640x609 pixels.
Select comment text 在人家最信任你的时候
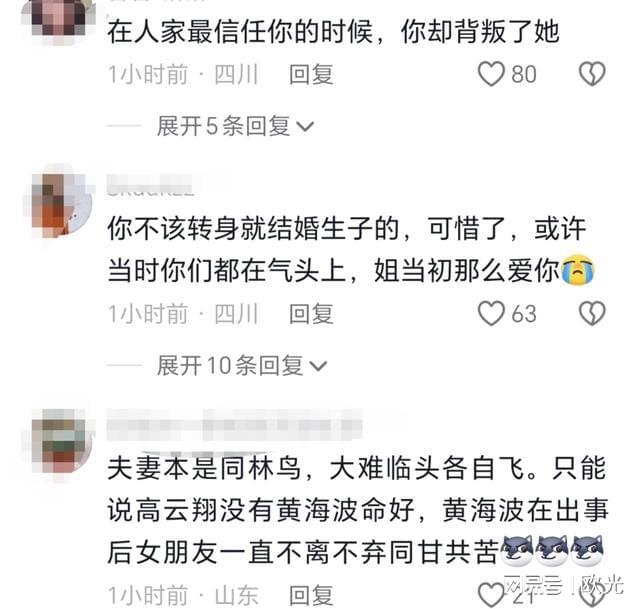tap(240, 32)
